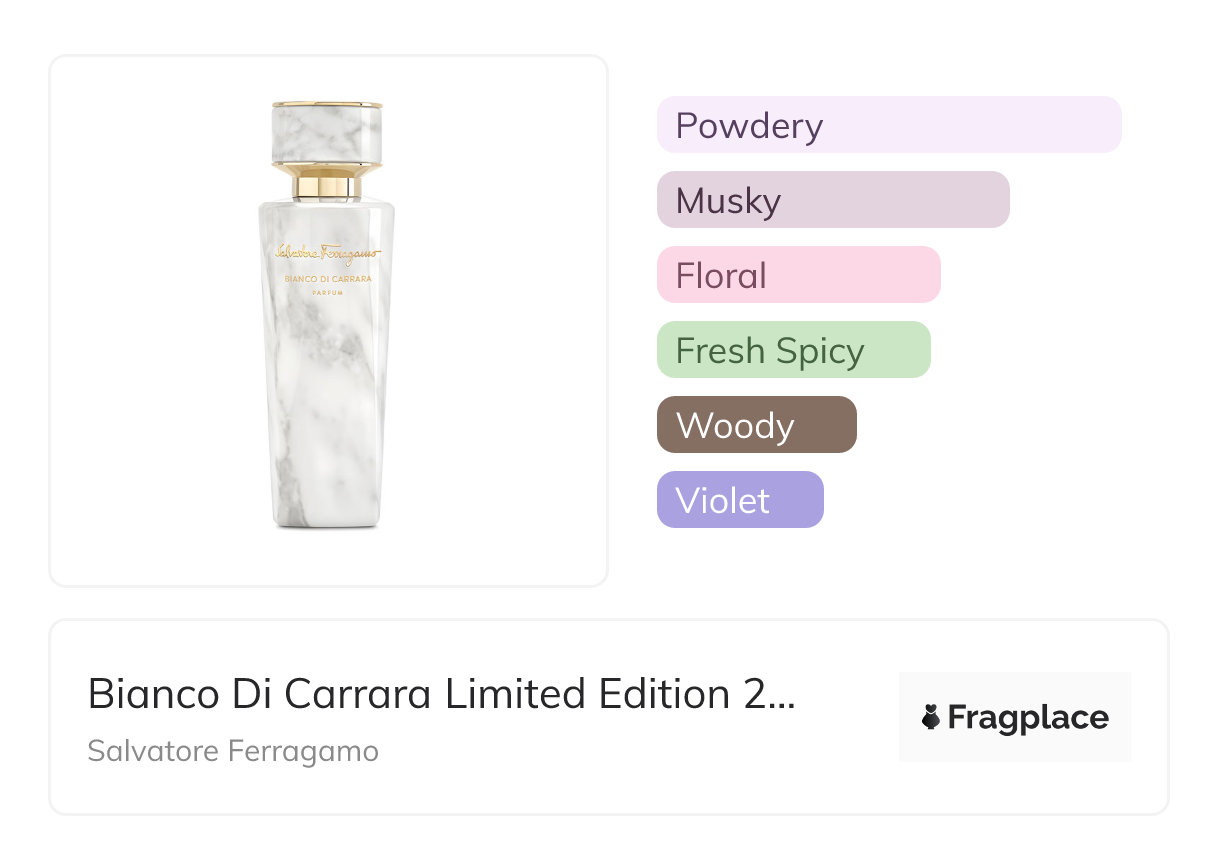The height and width of the screenshot is (864, 1218).
Task: Click the "Fresh Spicy" label text
Action: click(x=769, y=351)
